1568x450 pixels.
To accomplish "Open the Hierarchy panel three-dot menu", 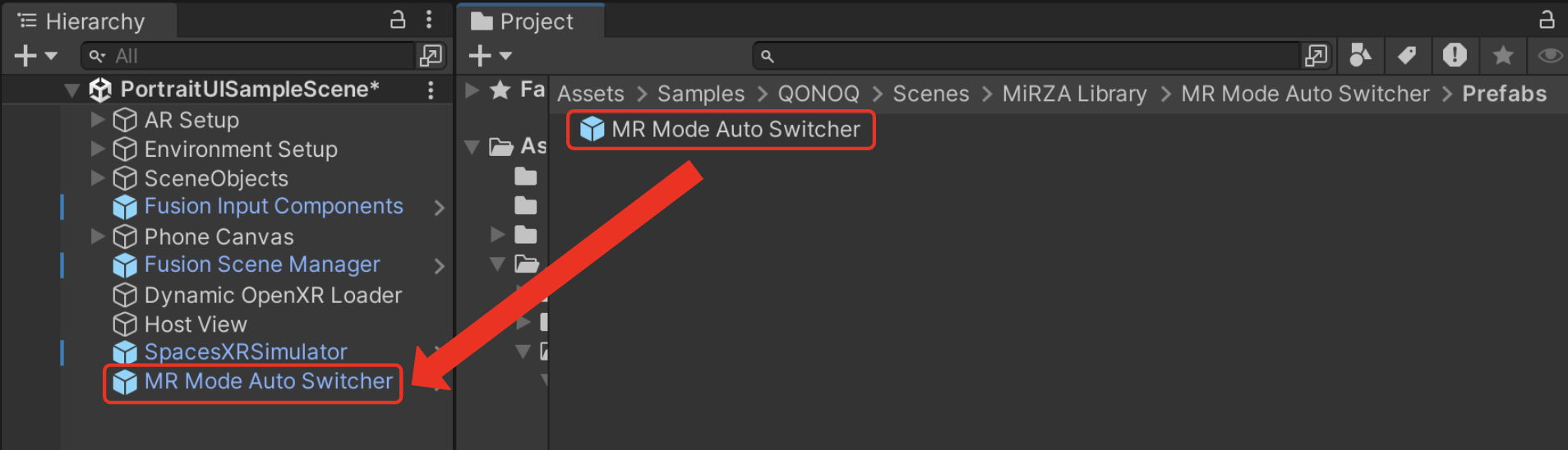I will pos(429,20).
